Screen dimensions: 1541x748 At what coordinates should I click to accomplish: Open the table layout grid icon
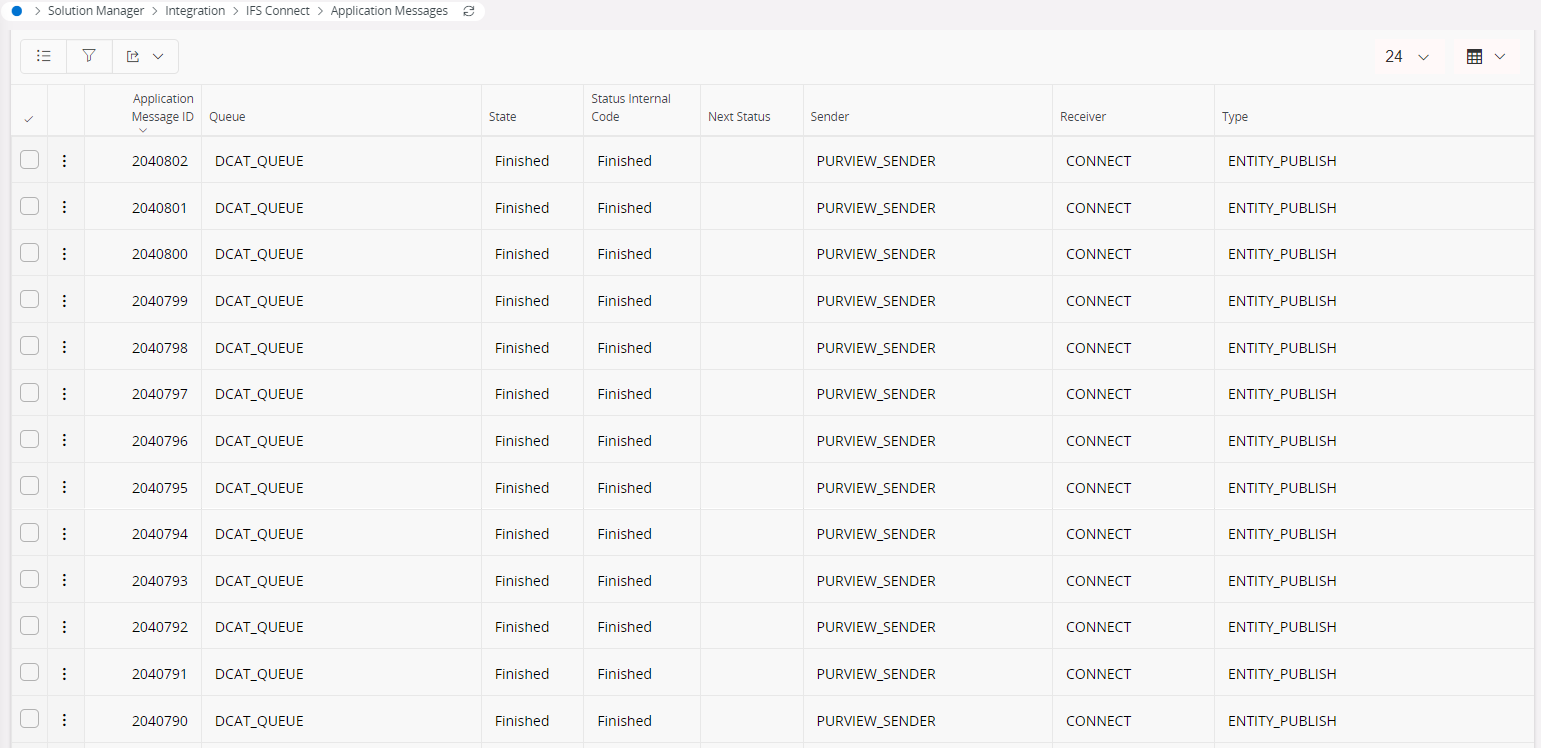(1474, 57)
